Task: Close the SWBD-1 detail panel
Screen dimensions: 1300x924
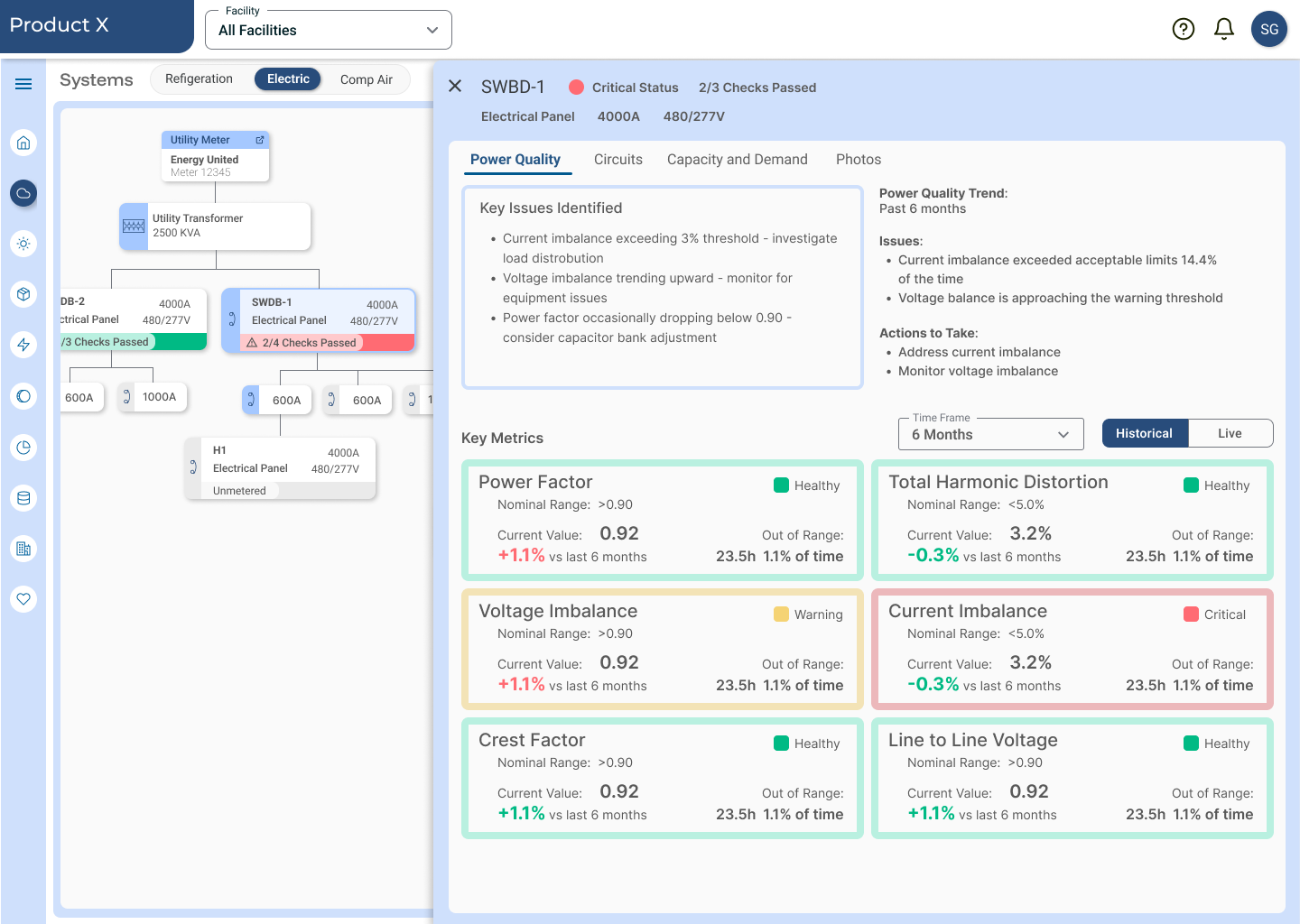Action: click(455, 86)
